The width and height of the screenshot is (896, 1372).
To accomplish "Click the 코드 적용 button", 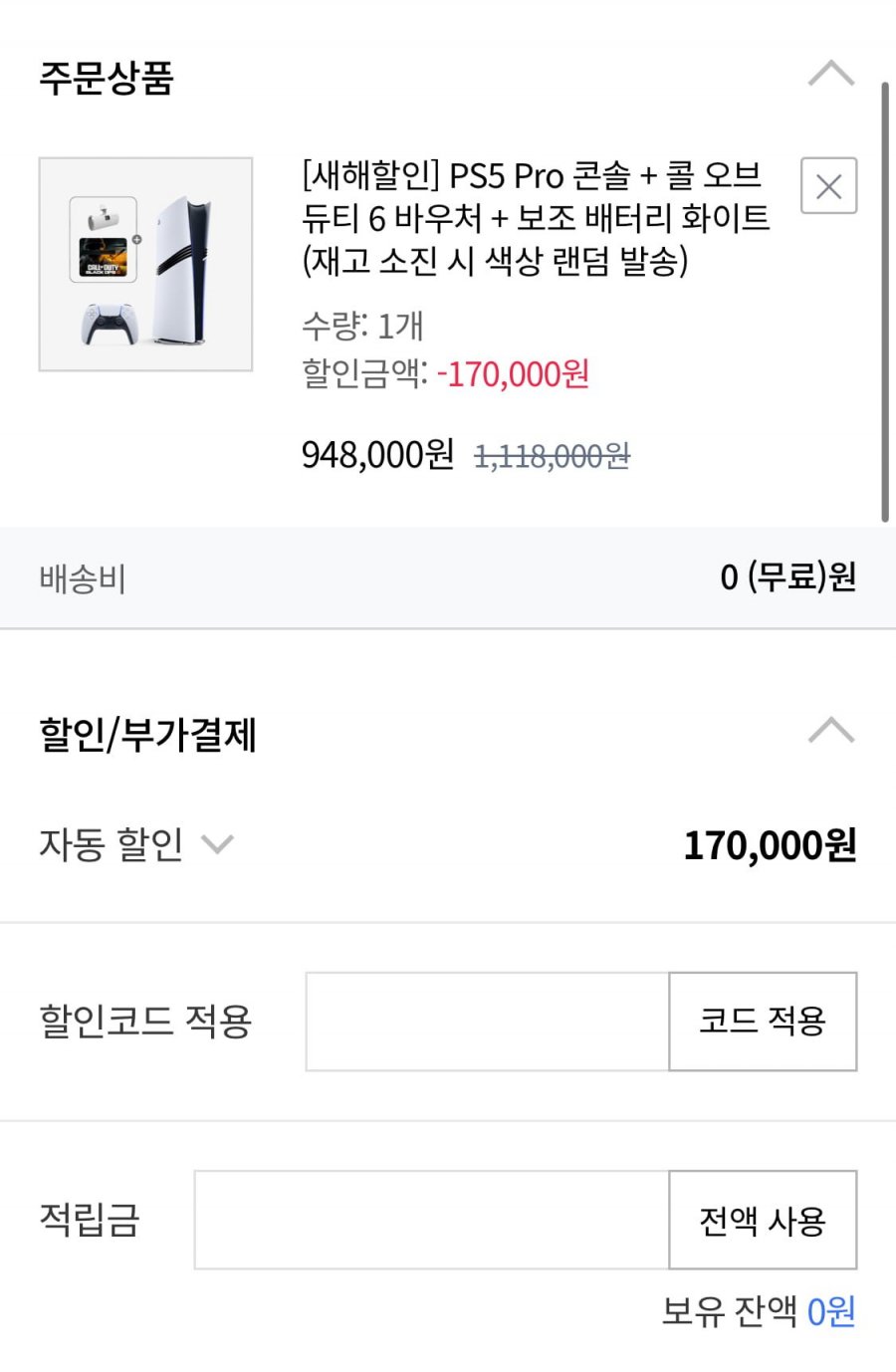I will (763, 1022).
